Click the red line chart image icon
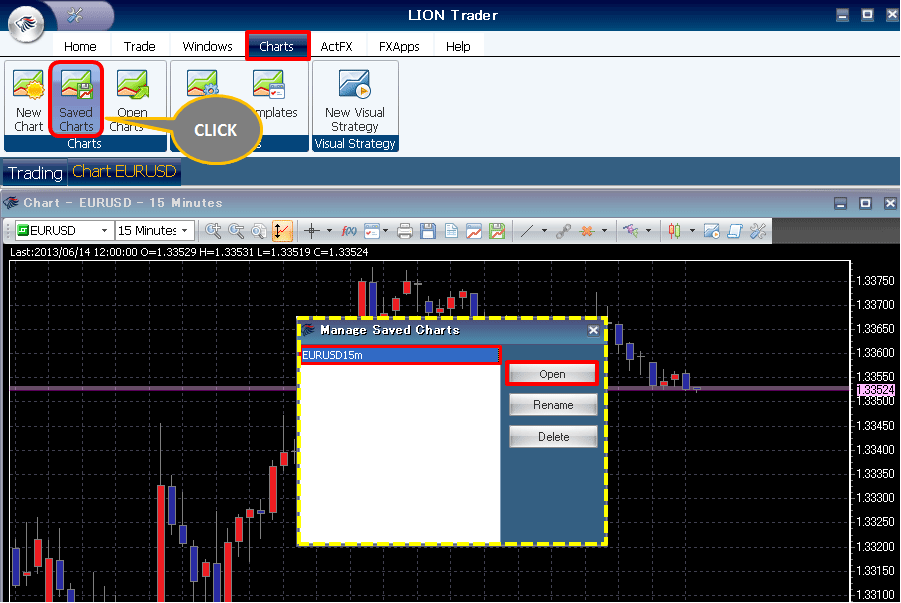This screenshot has width=901, height=603. (x=473, y=231)
